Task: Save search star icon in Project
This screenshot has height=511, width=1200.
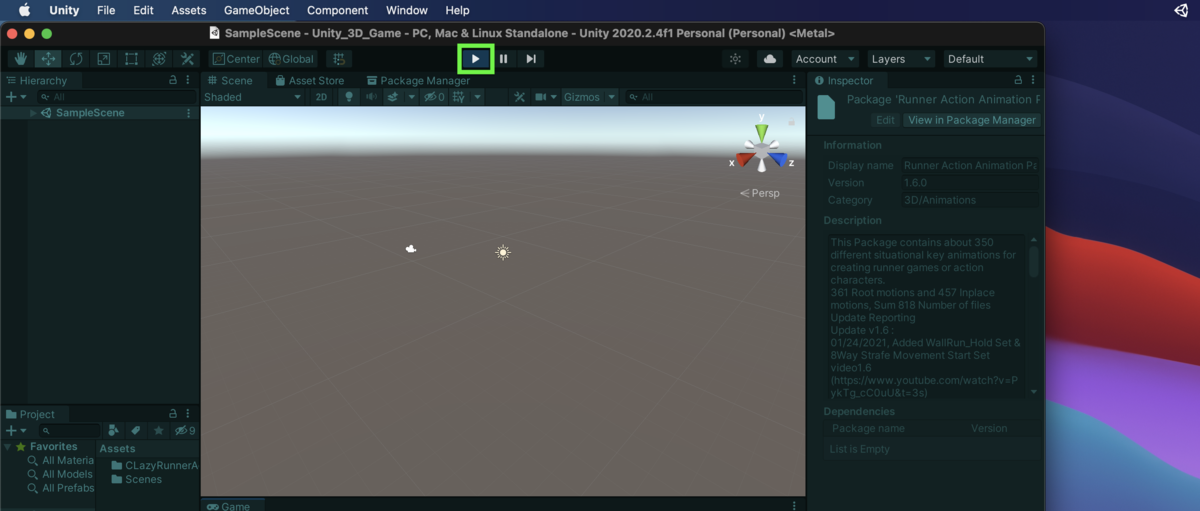Action: coord(158,430)
